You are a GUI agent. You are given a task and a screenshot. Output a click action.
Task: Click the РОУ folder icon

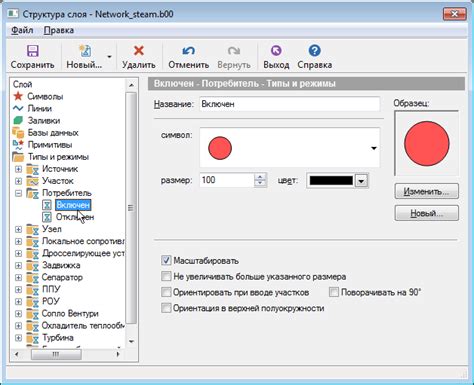33,301
